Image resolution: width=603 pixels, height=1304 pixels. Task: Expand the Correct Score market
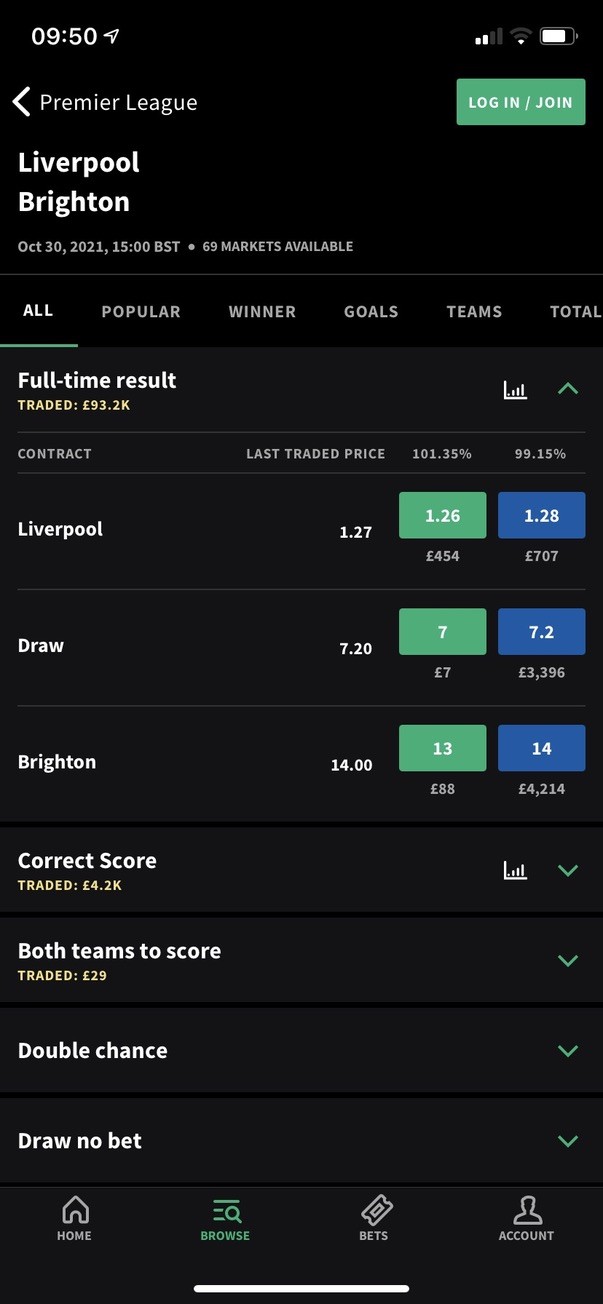pos(567,870)
